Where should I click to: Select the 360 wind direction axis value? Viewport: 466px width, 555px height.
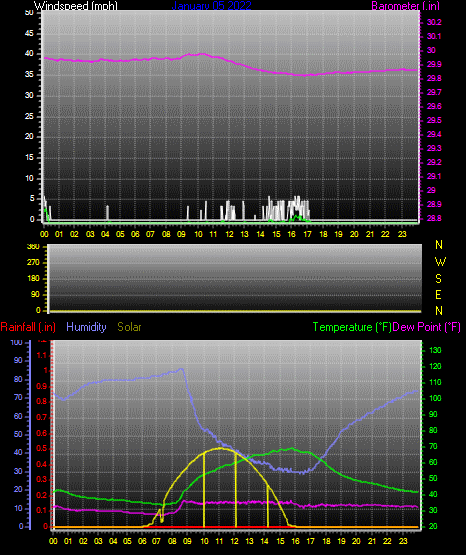(33, 247)
